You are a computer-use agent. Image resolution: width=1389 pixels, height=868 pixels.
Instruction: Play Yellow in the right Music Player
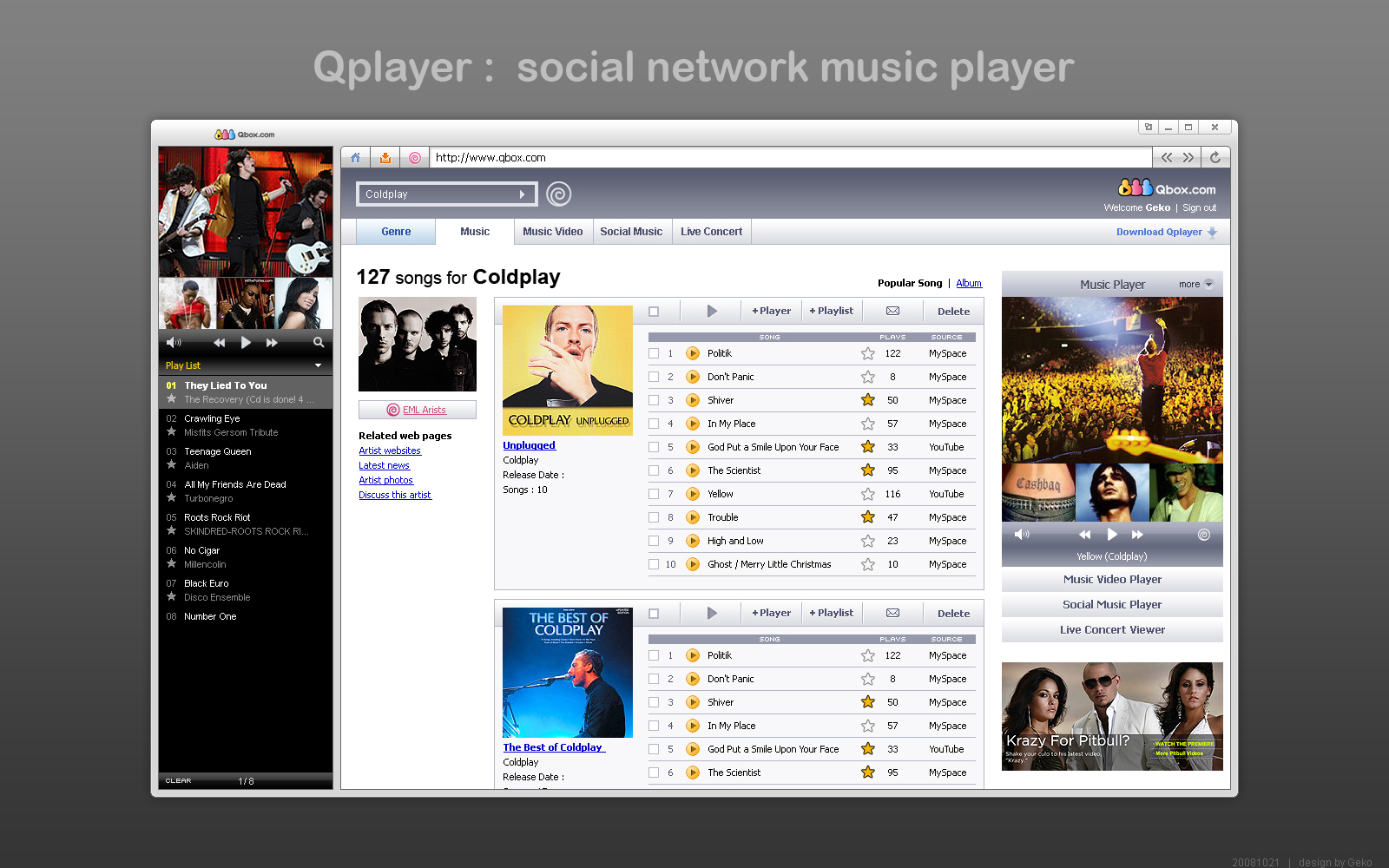(1112, 535)
